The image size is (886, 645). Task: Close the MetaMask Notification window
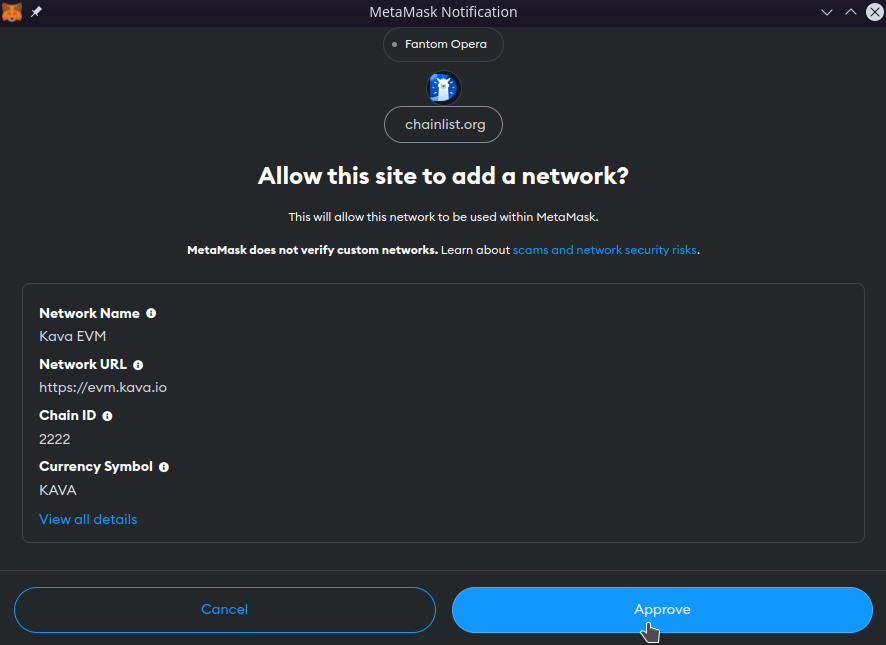[x=873, y=12]
